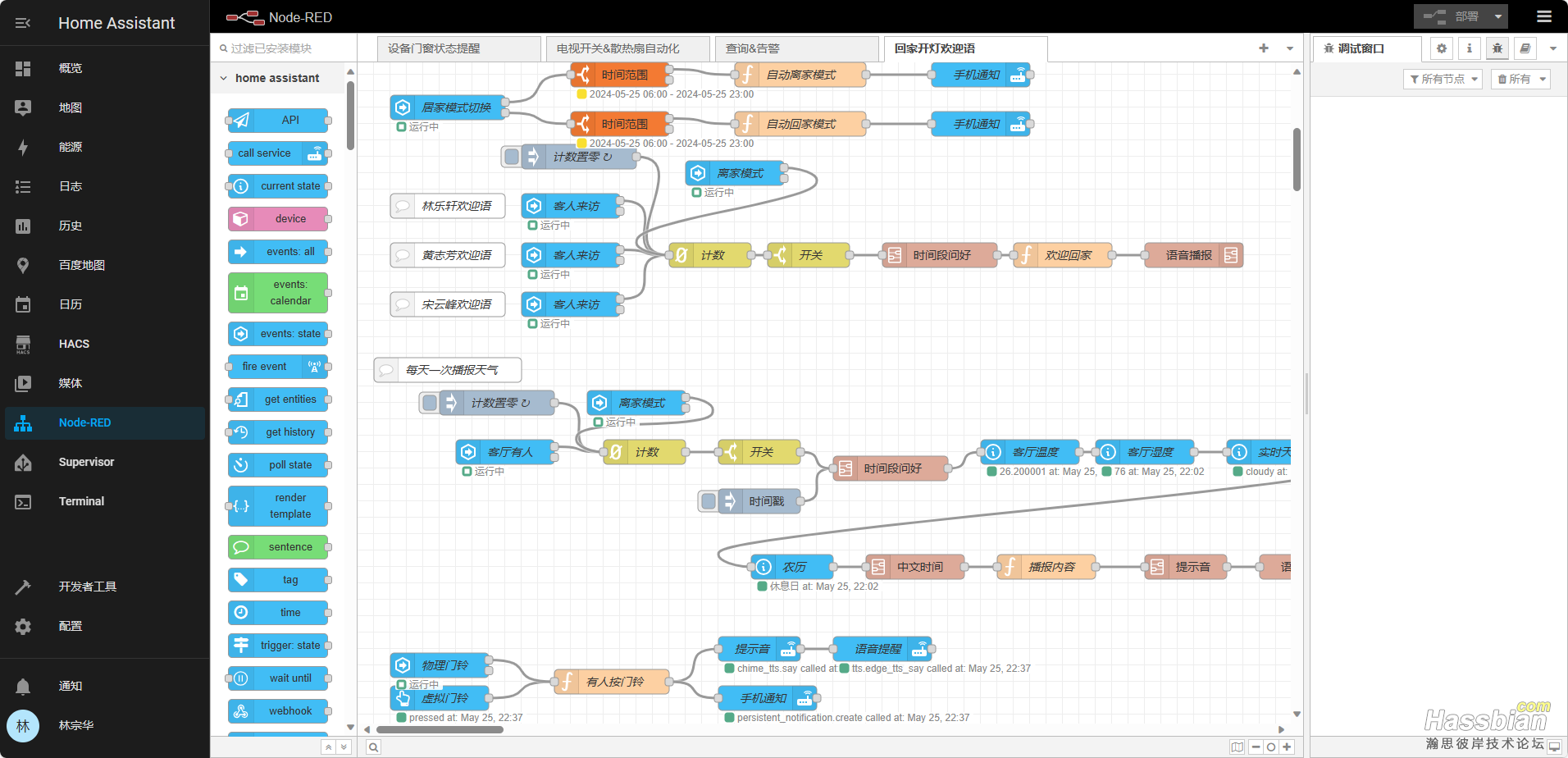1568x758 pixels.
Task: Select the 回家开灯欢迎语 flow tab
Action: point(966,48)
